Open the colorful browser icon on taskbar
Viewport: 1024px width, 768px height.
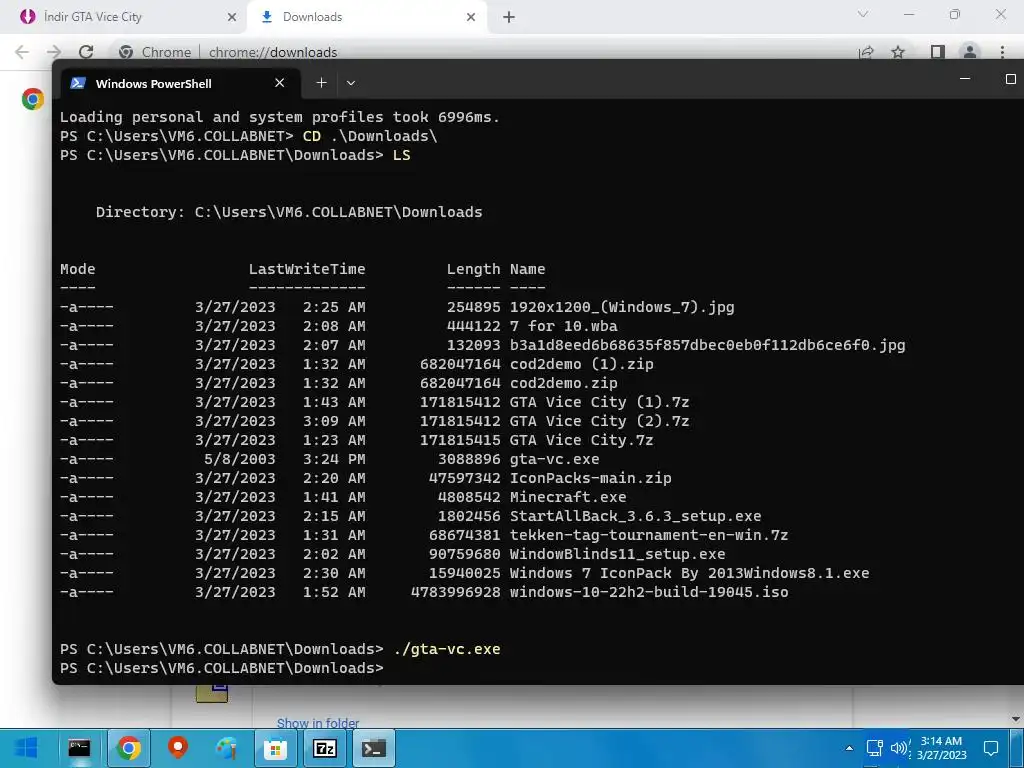click(x=227, y=748)
